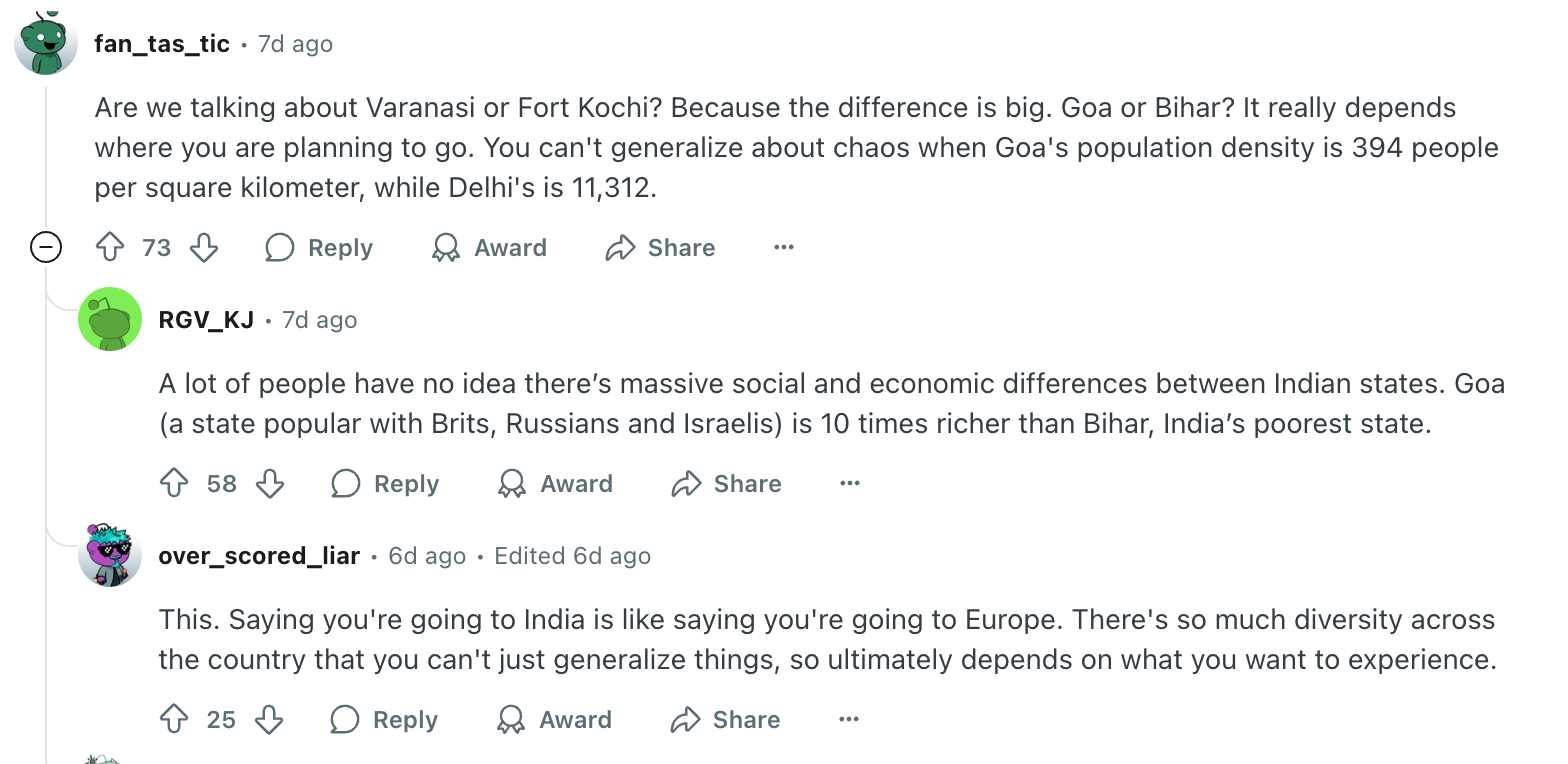Open more options for fan_tas_tic's comment
Viewport: 1568px width, 764px height.
[784, 248]
